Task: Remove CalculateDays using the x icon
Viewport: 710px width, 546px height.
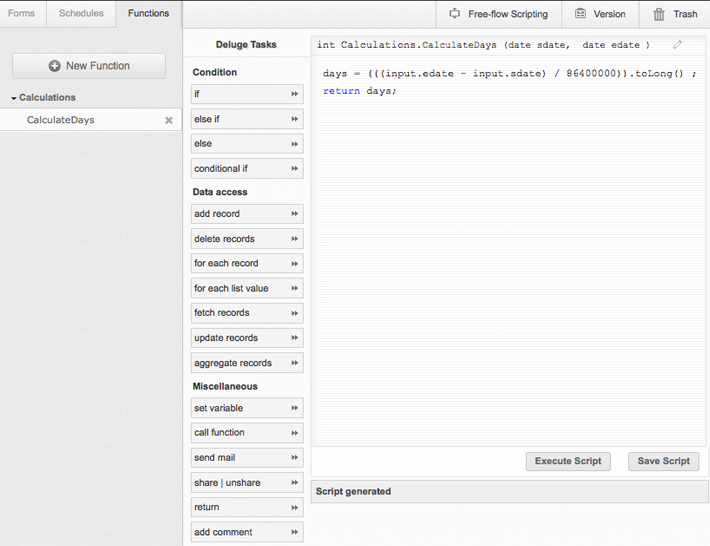Action: pyautogui.click(x=169, y=120)
